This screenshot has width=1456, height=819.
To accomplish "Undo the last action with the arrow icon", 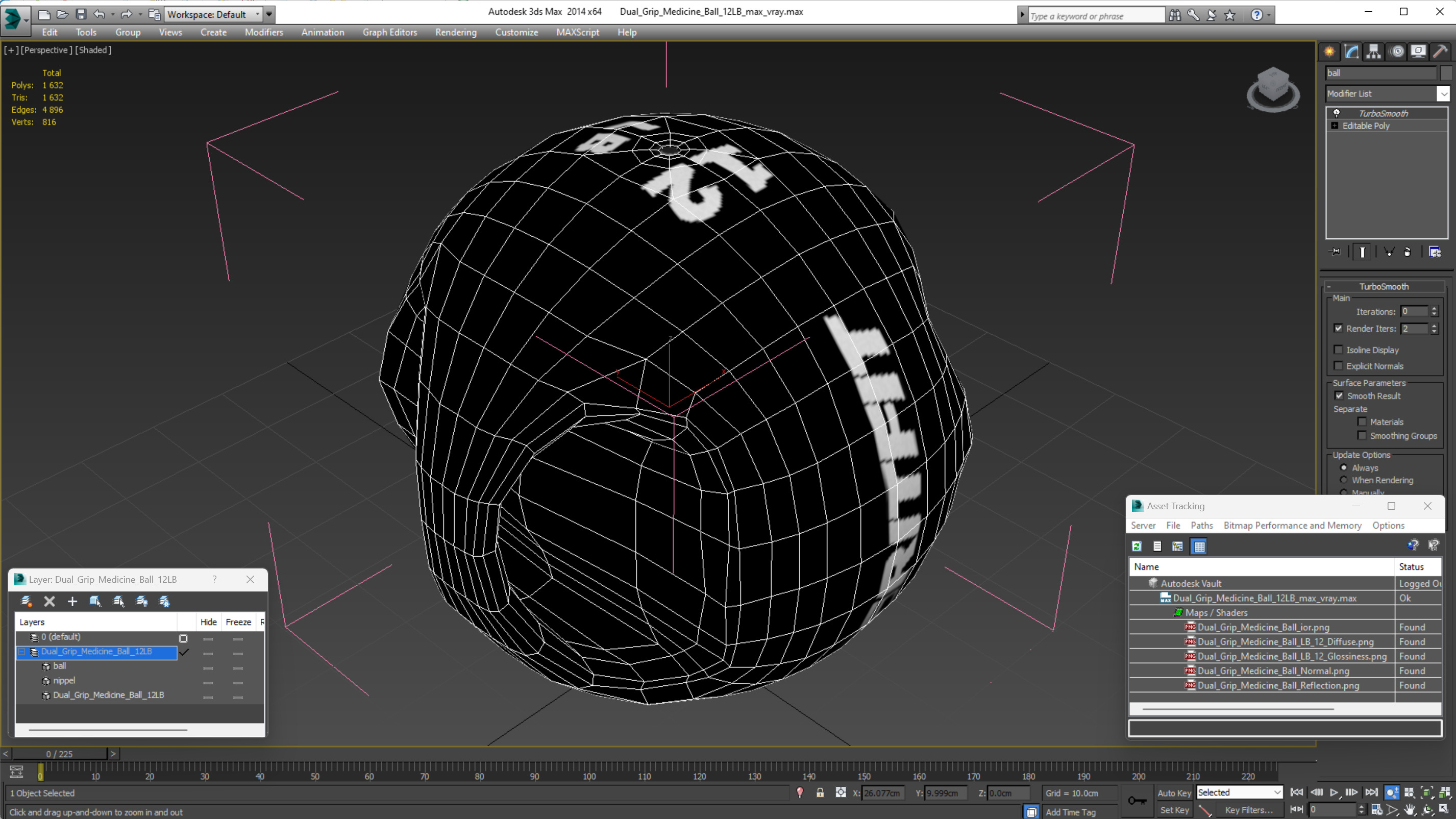I will pyautogui.click(x=100, y=14).
